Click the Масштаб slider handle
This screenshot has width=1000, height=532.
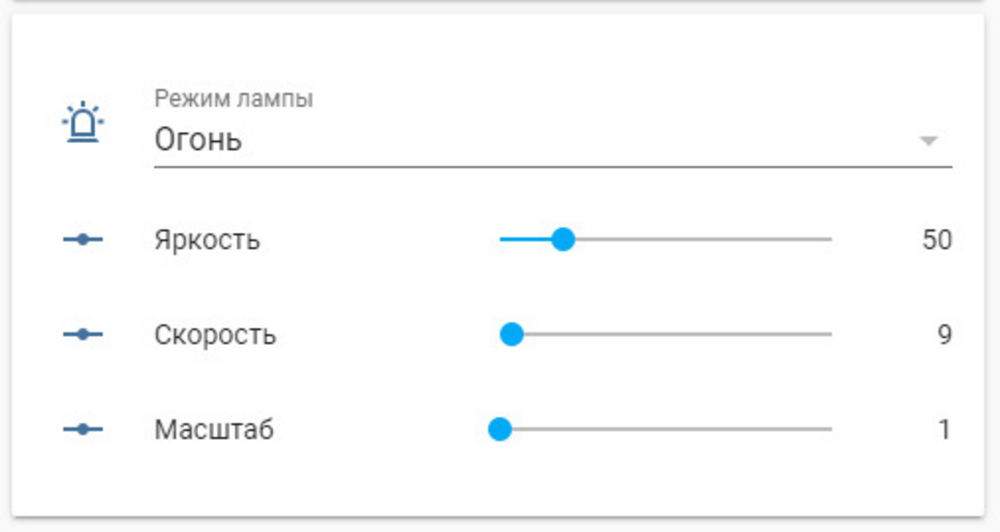click(x=500, y=429)
